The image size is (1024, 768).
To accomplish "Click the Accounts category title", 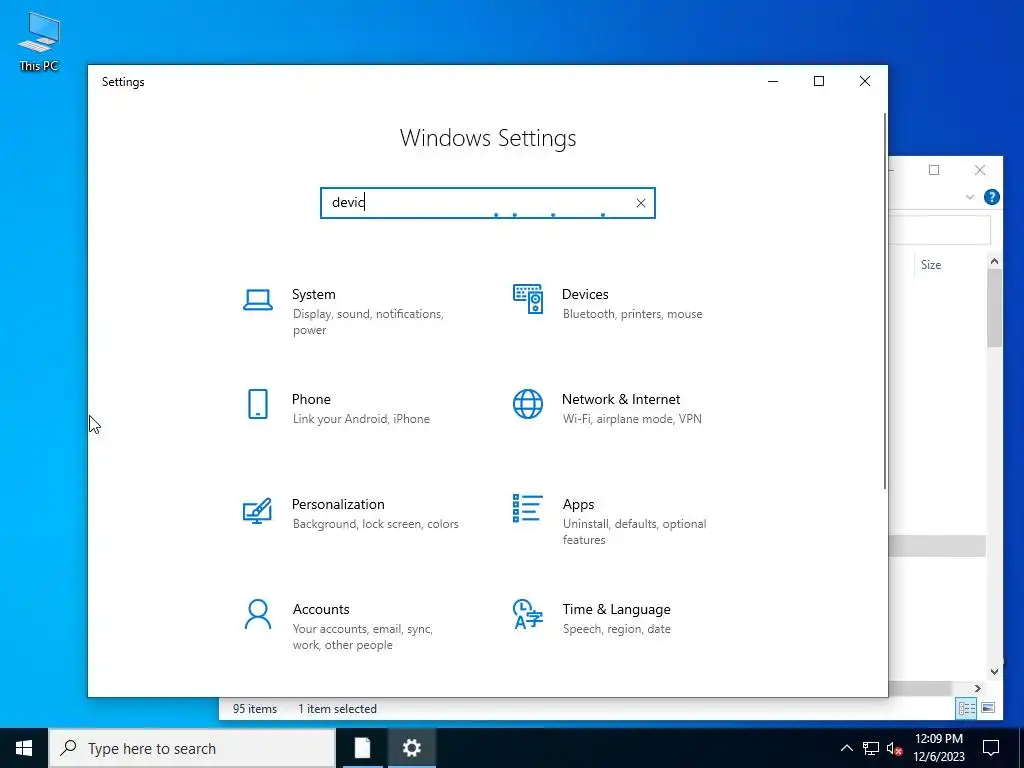I will point(321,609).
